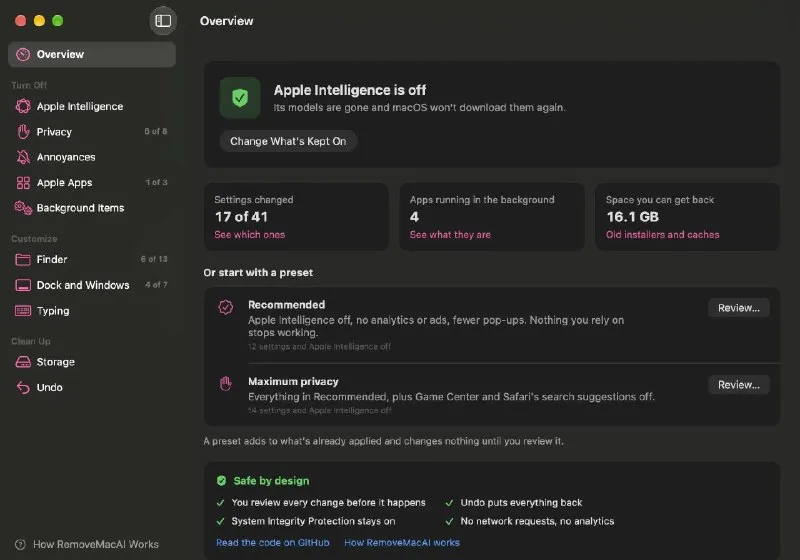800x560 pixels.
Task: Click the Finder 6 of 13 counter
Action: (154, 260)
